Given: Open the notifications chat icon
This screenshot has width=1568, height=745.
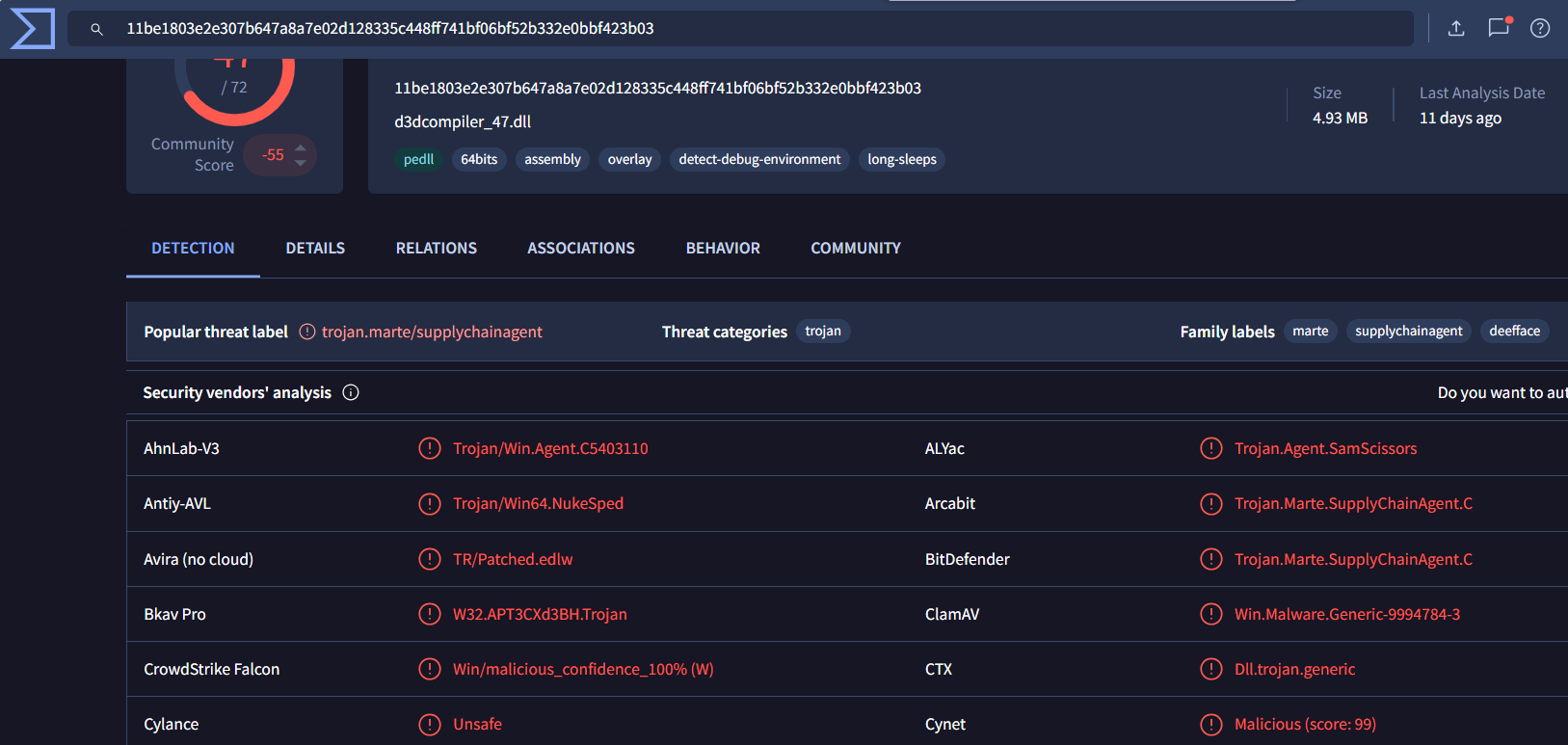Looking at the screenshot, I should click(x=1499, y=27).
